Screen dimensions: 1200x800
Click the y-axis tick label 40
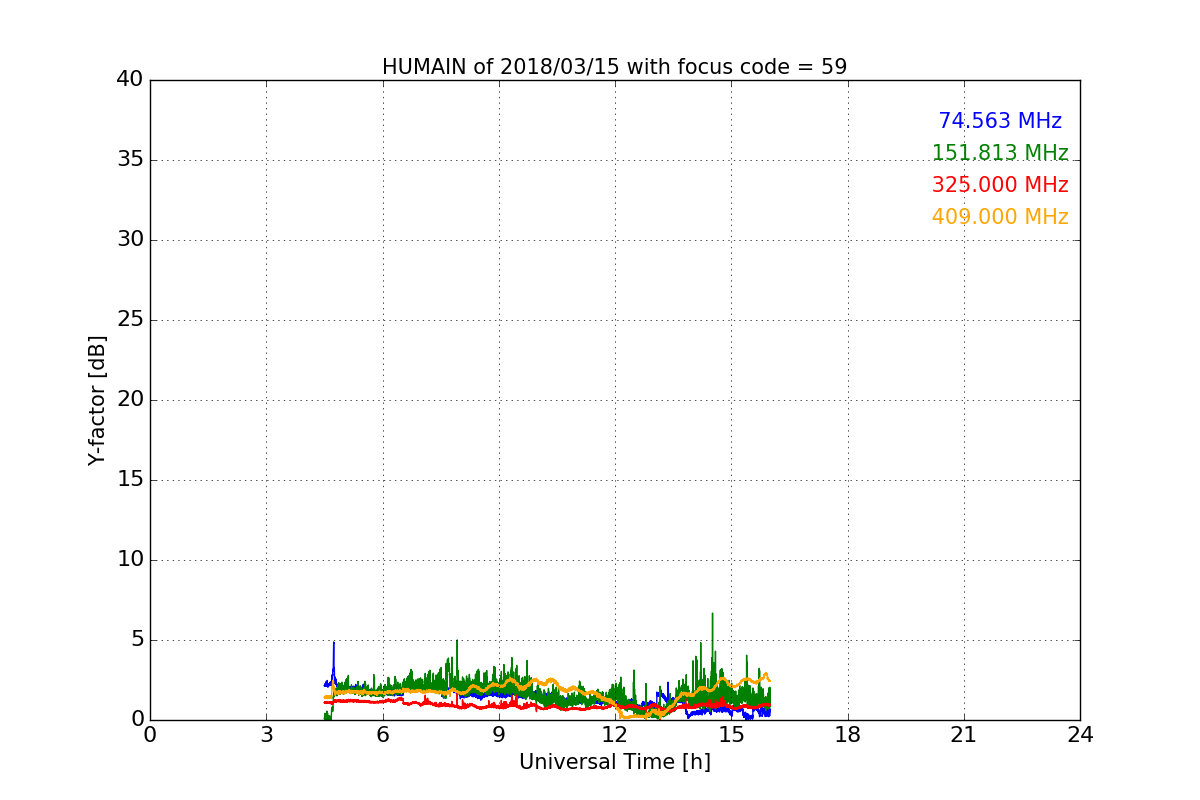pyautogui.click(x=130, y=80)
